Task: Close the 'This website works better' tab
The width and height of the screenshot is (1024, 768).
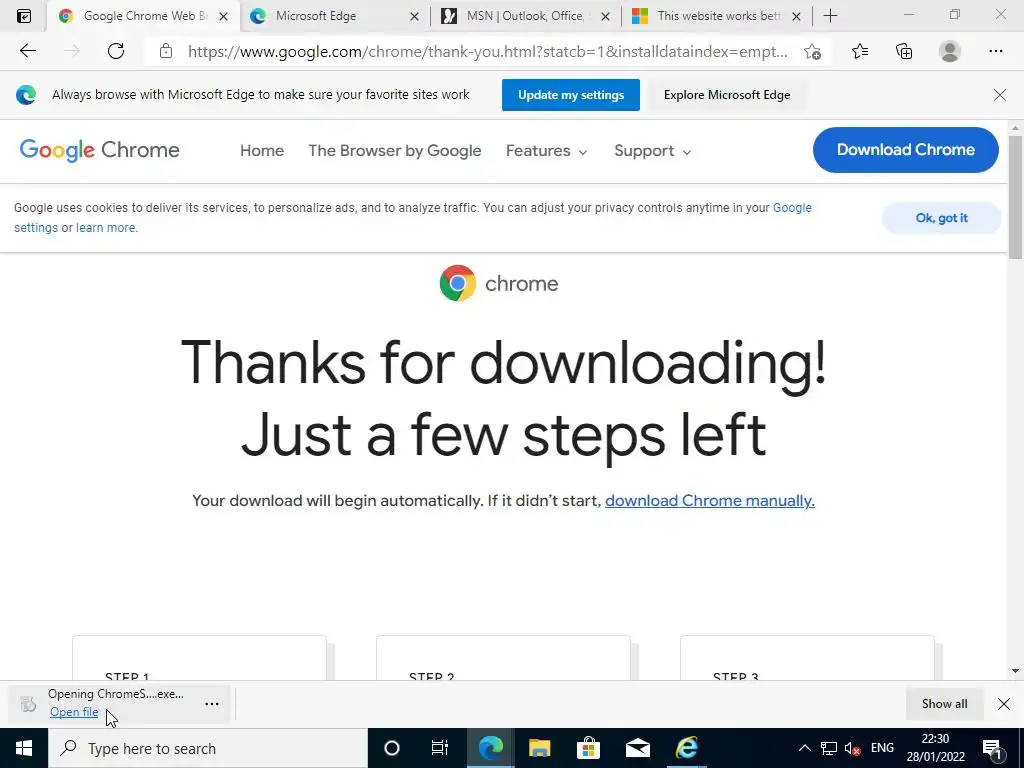Action: pos(796,17)
